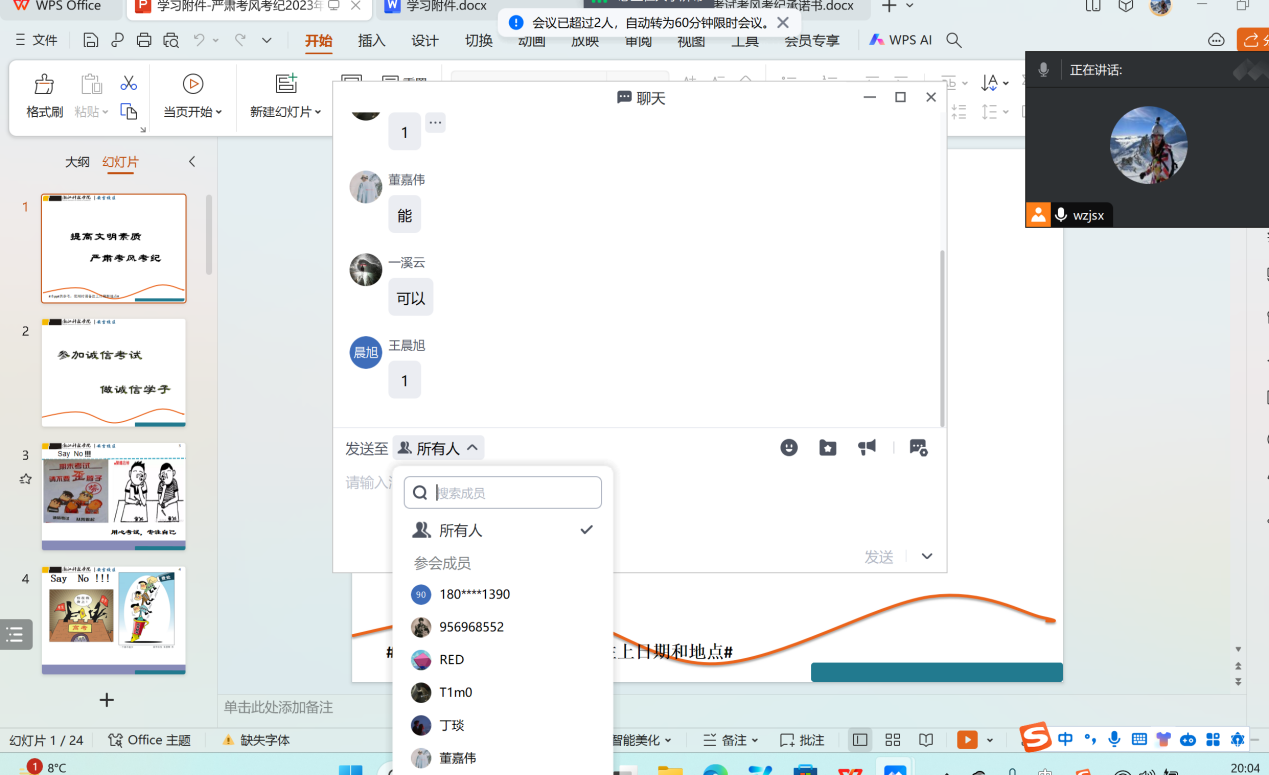Click the WPS AI search magnifier icon
1269x775 pixels.
point(954,40)
